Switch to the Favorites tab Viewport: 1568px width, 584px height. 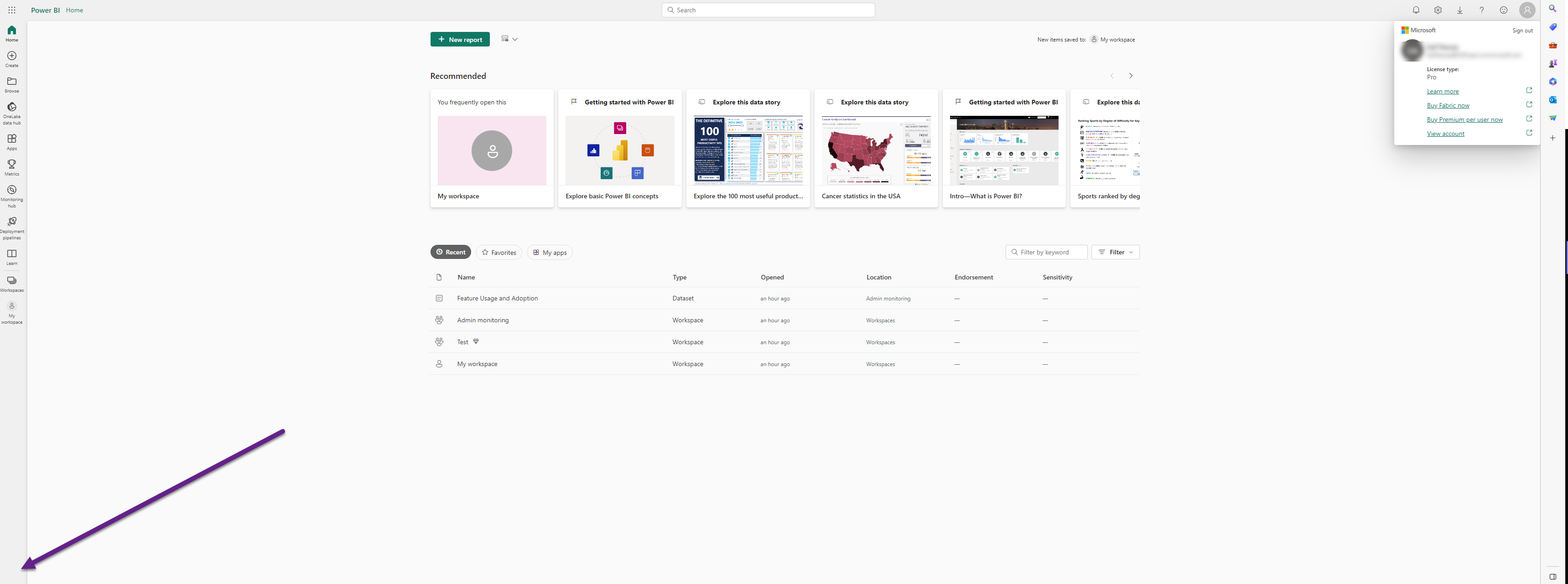pos(498,253)
